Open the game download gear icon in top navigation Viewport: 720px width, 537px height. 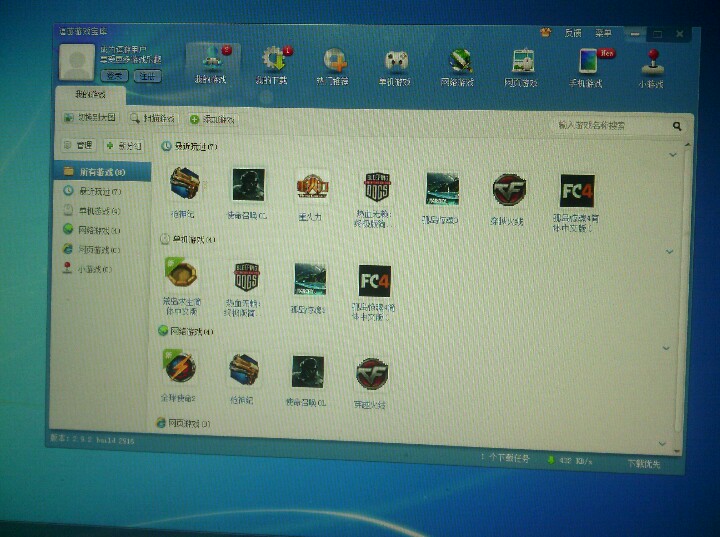click(273, 60)
